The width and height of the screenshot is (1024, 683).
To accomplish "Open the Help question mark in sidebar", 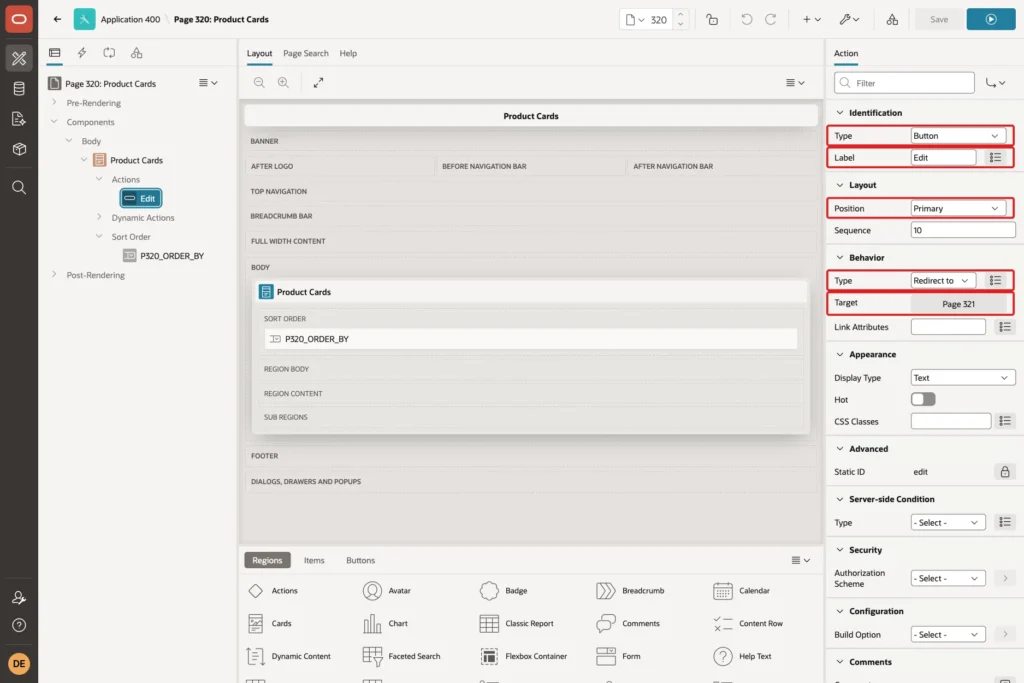I will (19, 625).
